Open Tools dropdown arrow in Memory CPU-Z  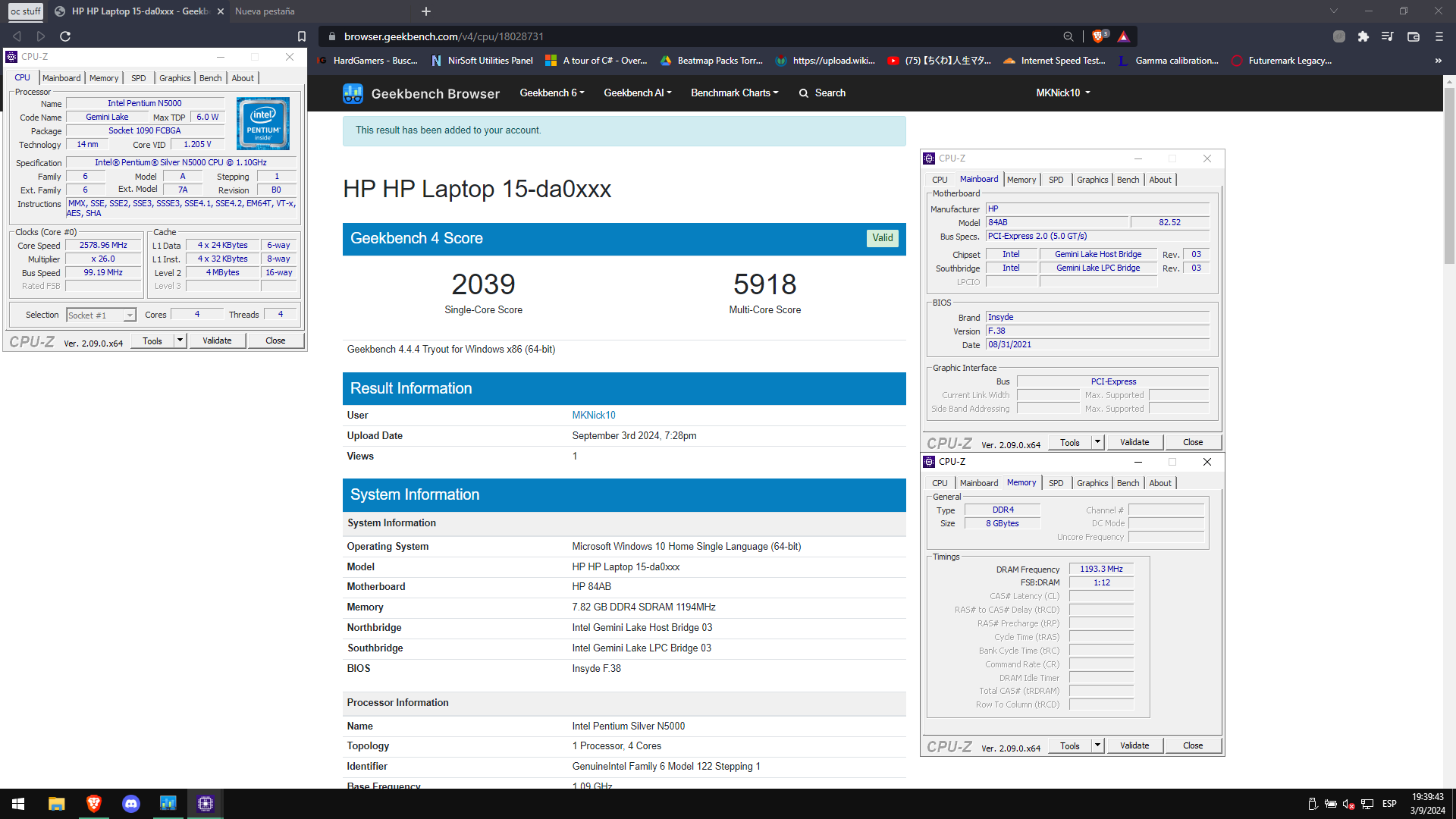(1097, 745)
